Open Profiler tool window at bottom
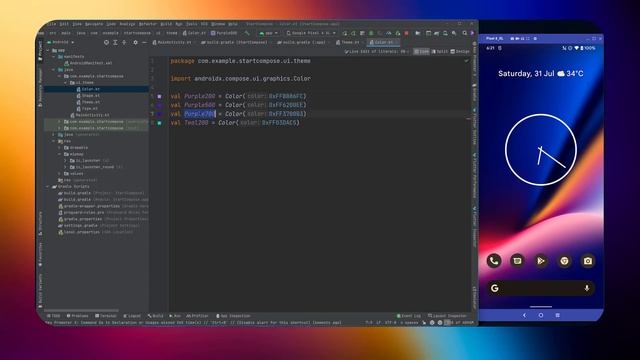The image size is (640, 360). [197, 316]
